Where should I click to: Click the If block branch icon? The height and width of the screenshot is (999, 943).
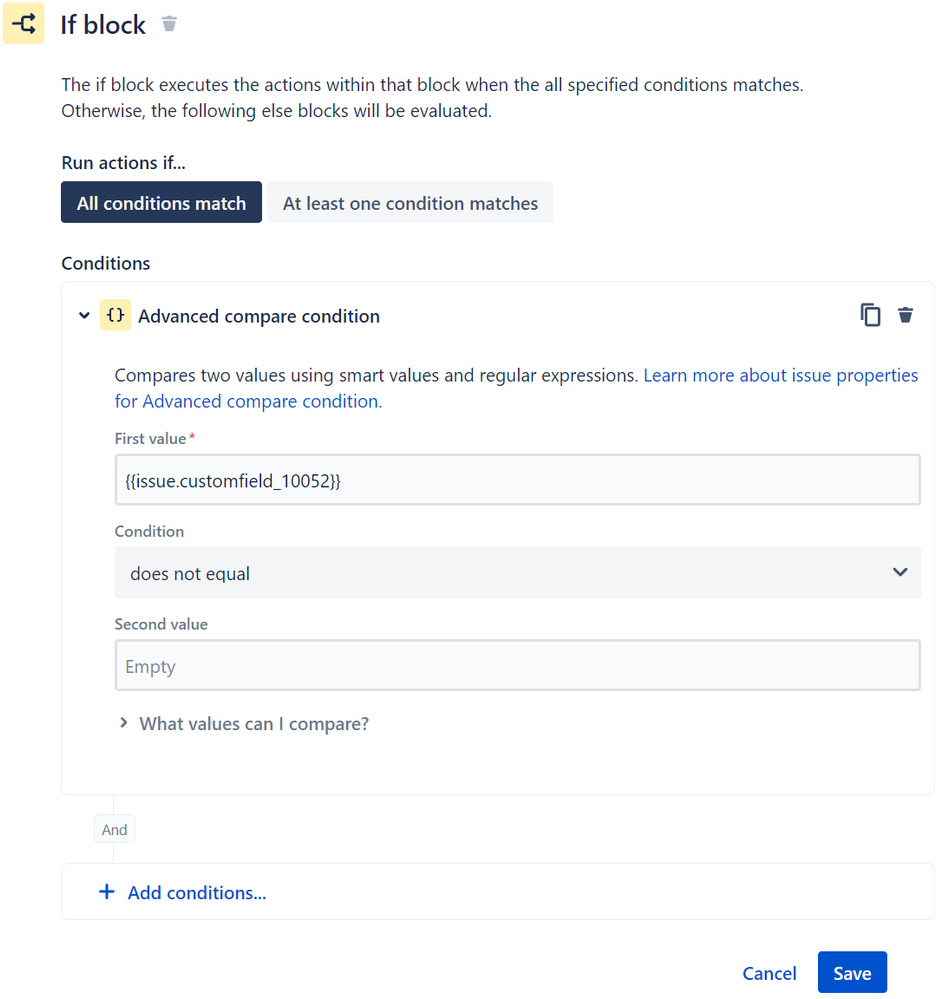pos(24,24)
